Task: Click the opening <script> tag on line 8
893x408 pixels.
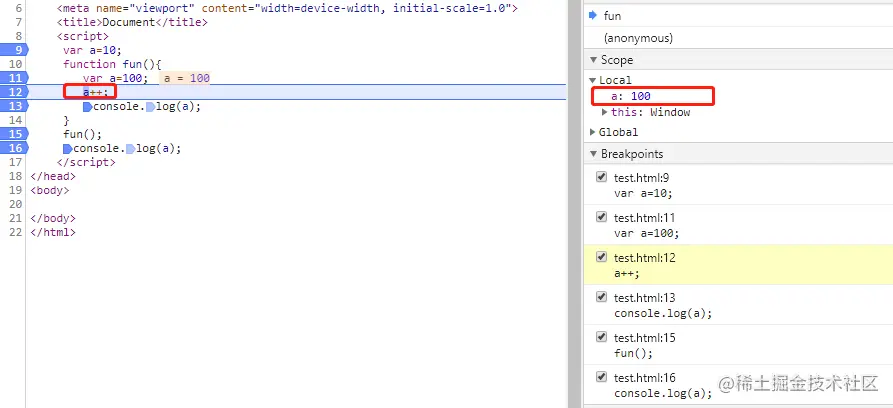Action: [x=83, y=36]
